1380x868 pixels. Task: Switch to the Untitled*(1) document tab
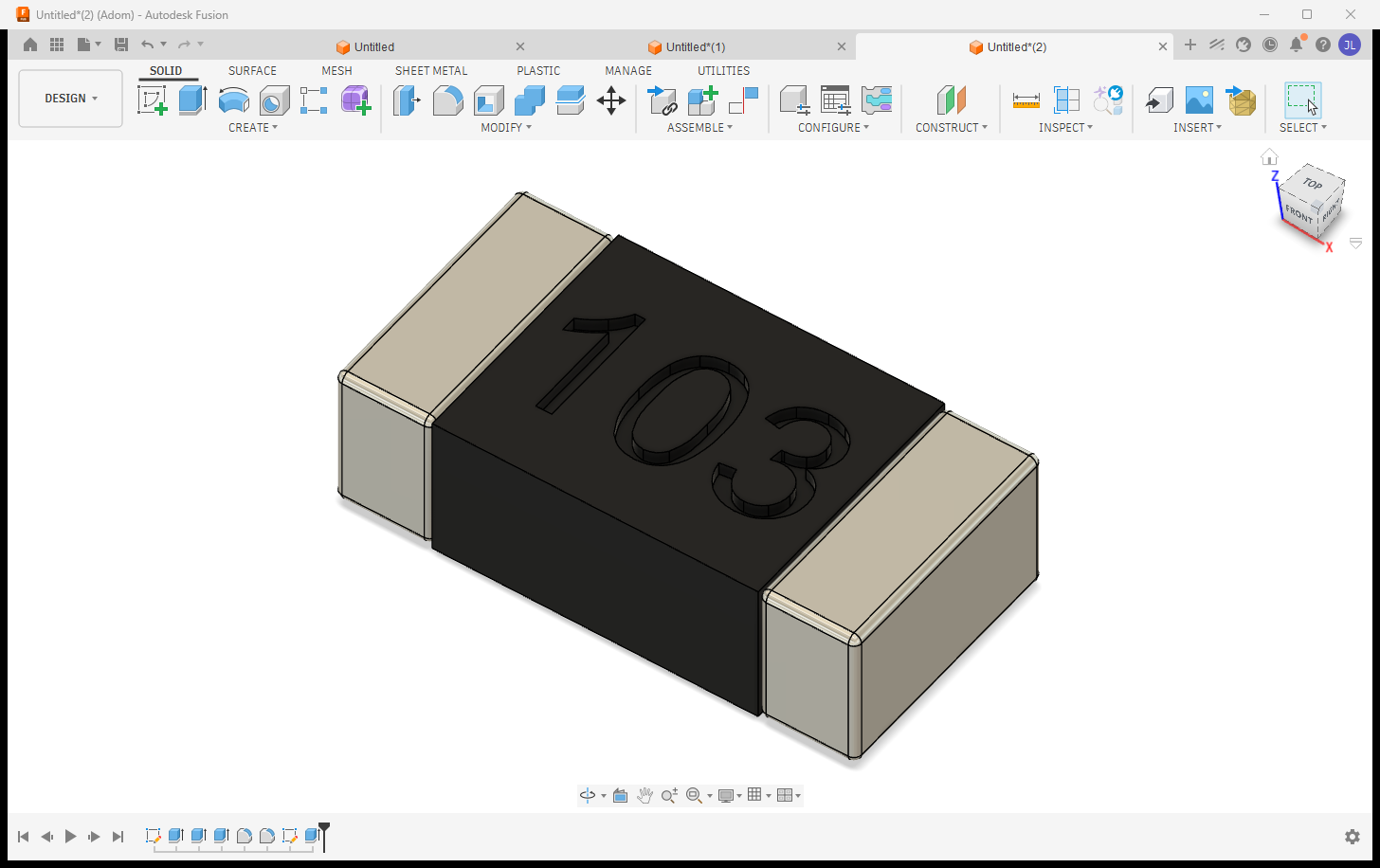point(695,46)
